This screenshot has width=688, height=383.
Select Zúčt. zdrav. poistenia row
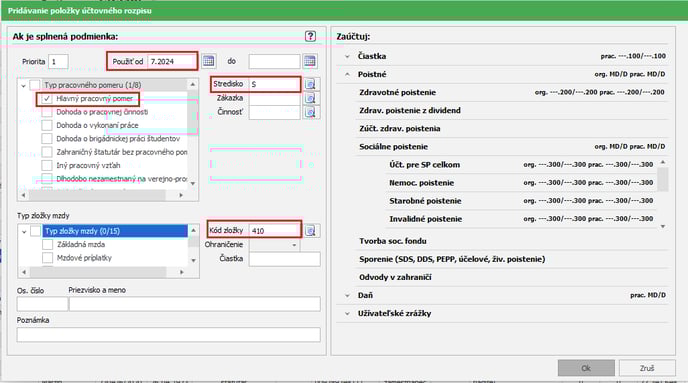511,129
